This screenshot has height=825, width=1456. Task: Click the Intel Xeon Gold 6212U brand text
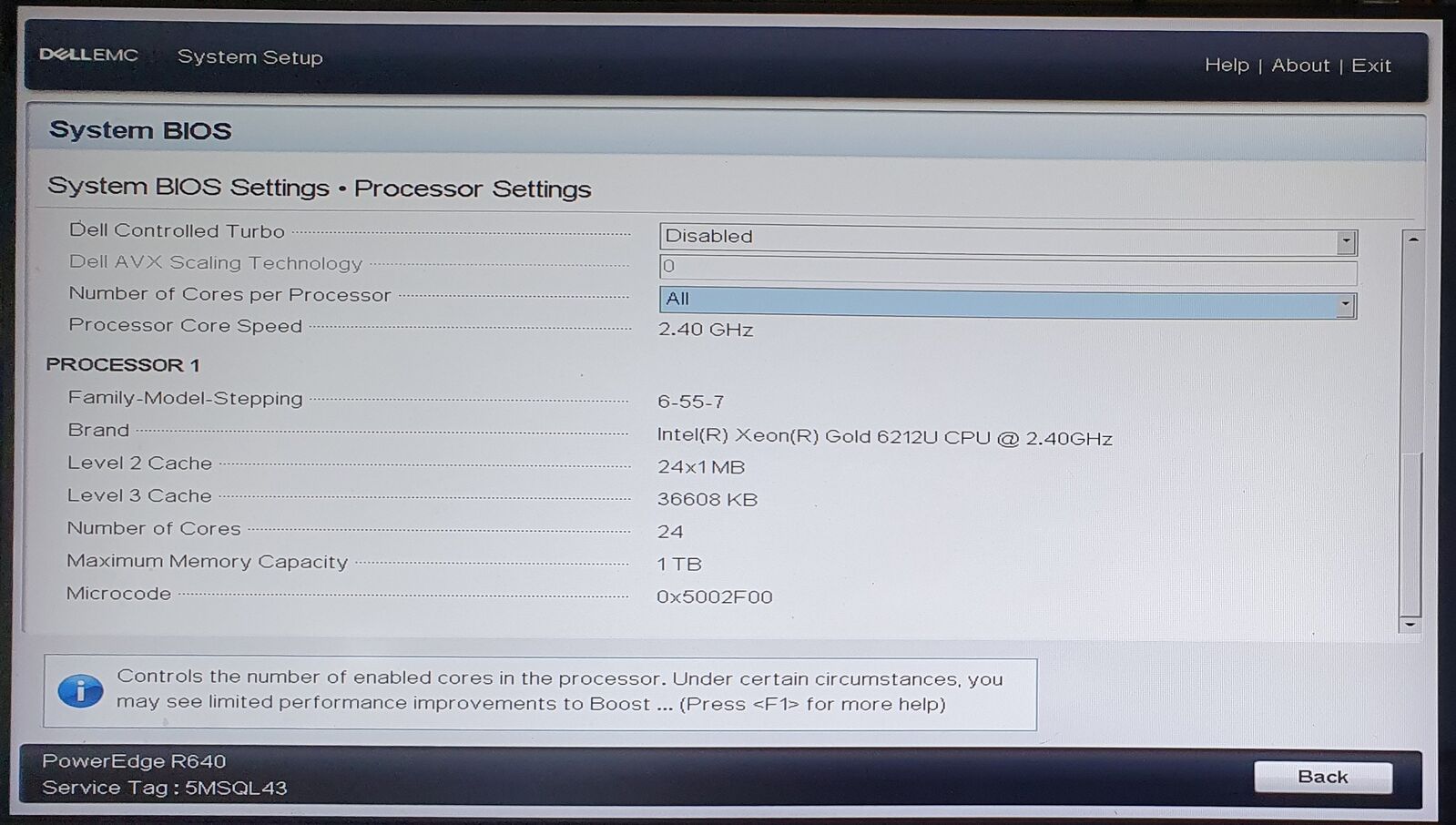point(884,438)
